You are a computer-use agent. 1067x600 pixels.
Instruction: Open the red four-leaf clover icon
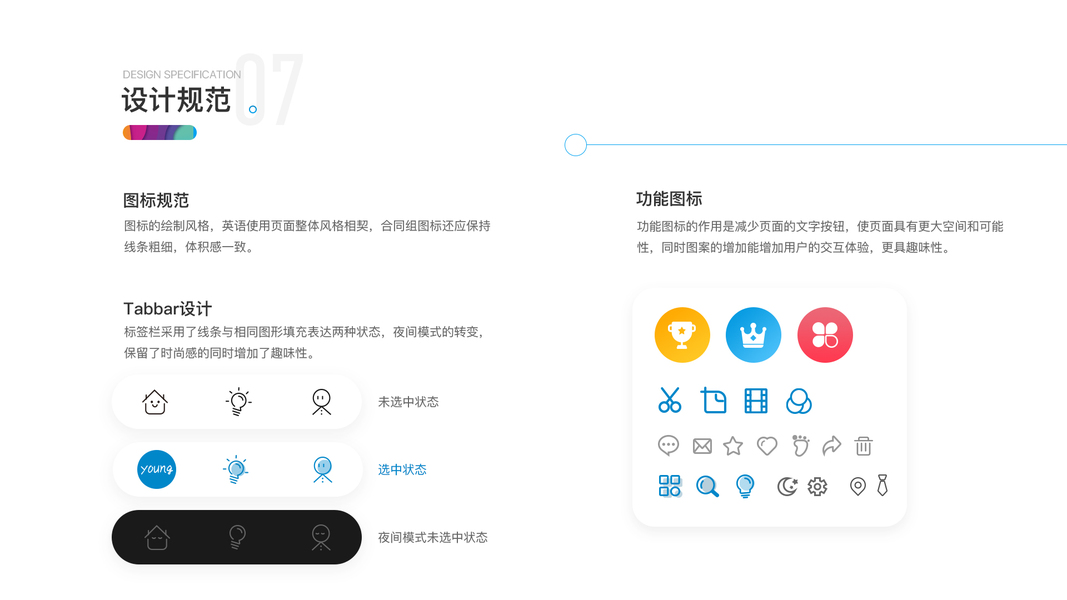tap(825, 335)
